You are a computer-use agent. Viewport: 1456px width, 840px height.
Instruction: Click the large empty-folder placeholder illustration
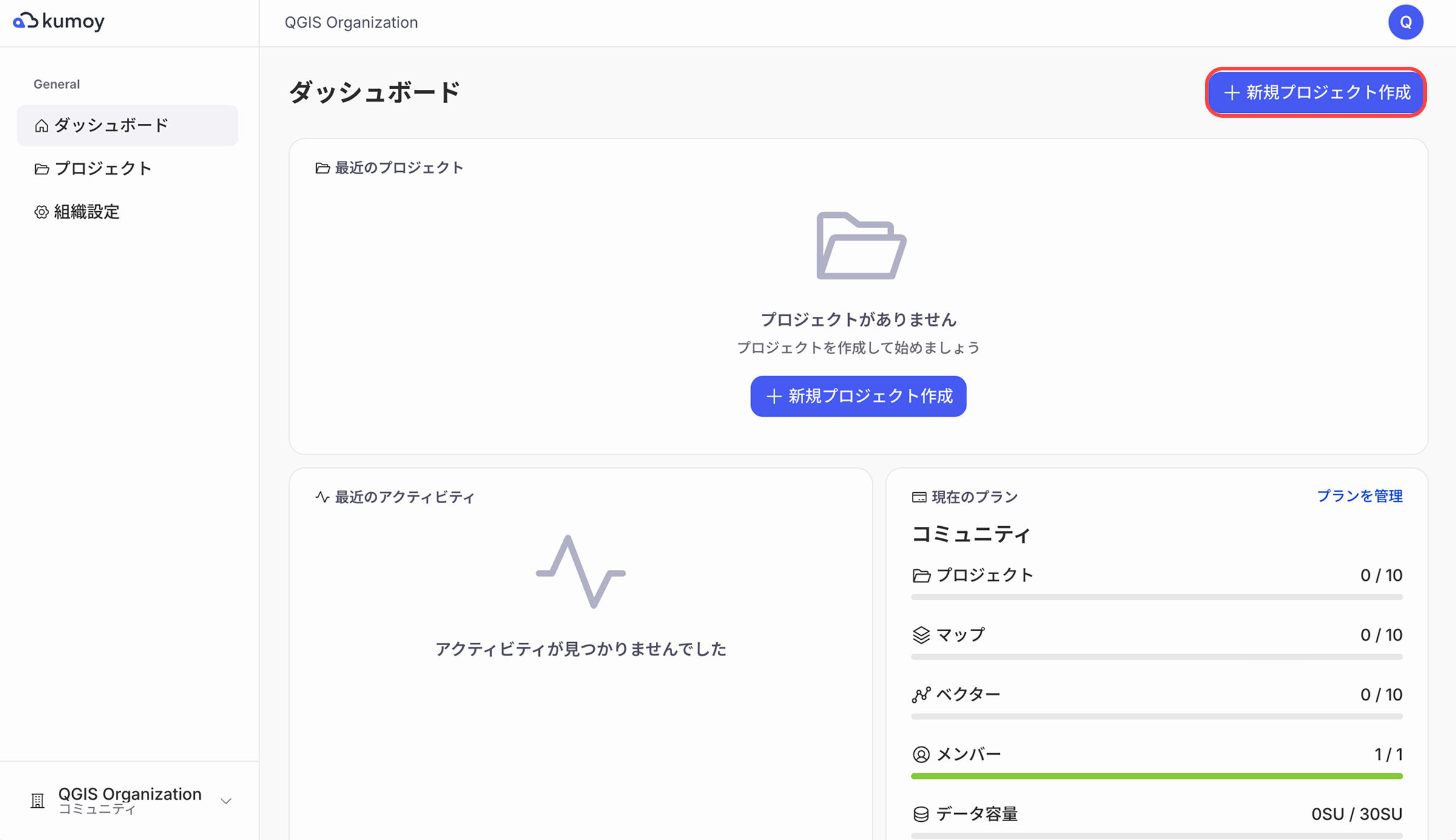tap(861, 245)
